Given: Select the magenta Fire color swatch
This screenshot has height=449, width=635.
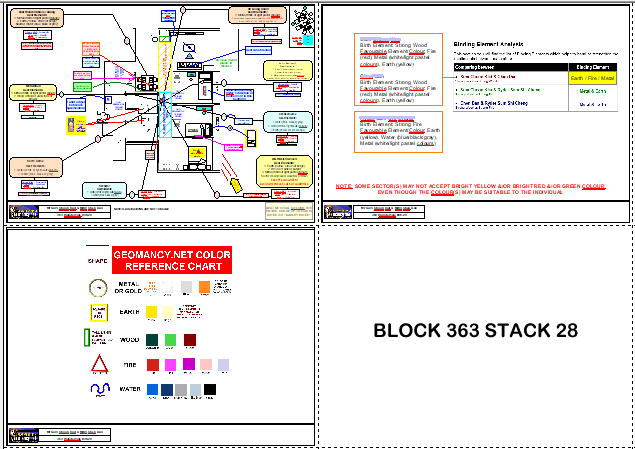Looking at the screenshot, I should tap(170, 364).
